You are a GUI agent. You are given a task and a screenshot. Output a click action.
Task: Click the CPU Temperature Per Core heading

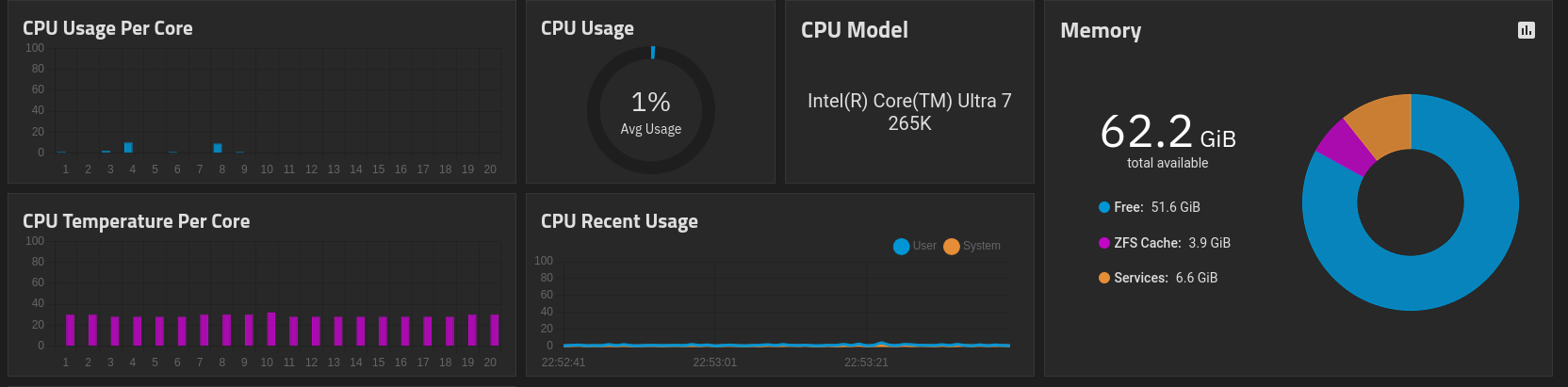click(137, 221)
